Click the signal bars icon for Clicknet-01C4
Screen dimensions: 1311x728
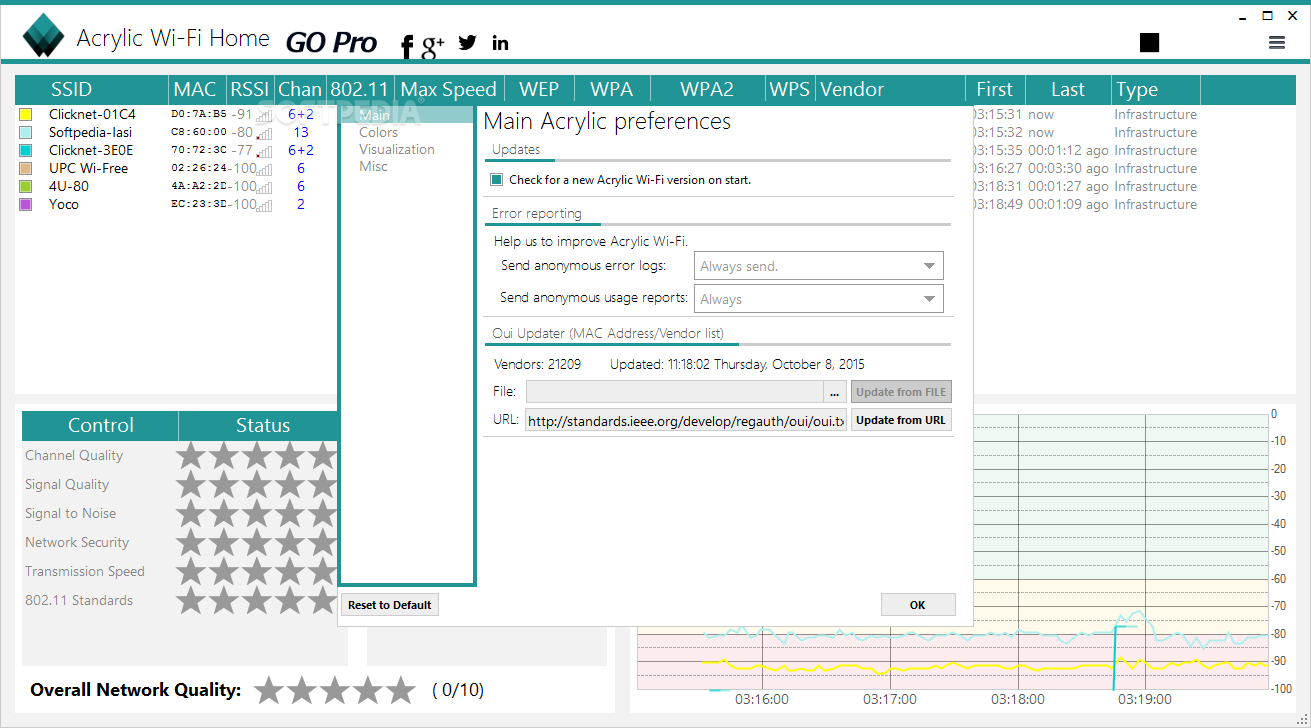click(264, 115)
